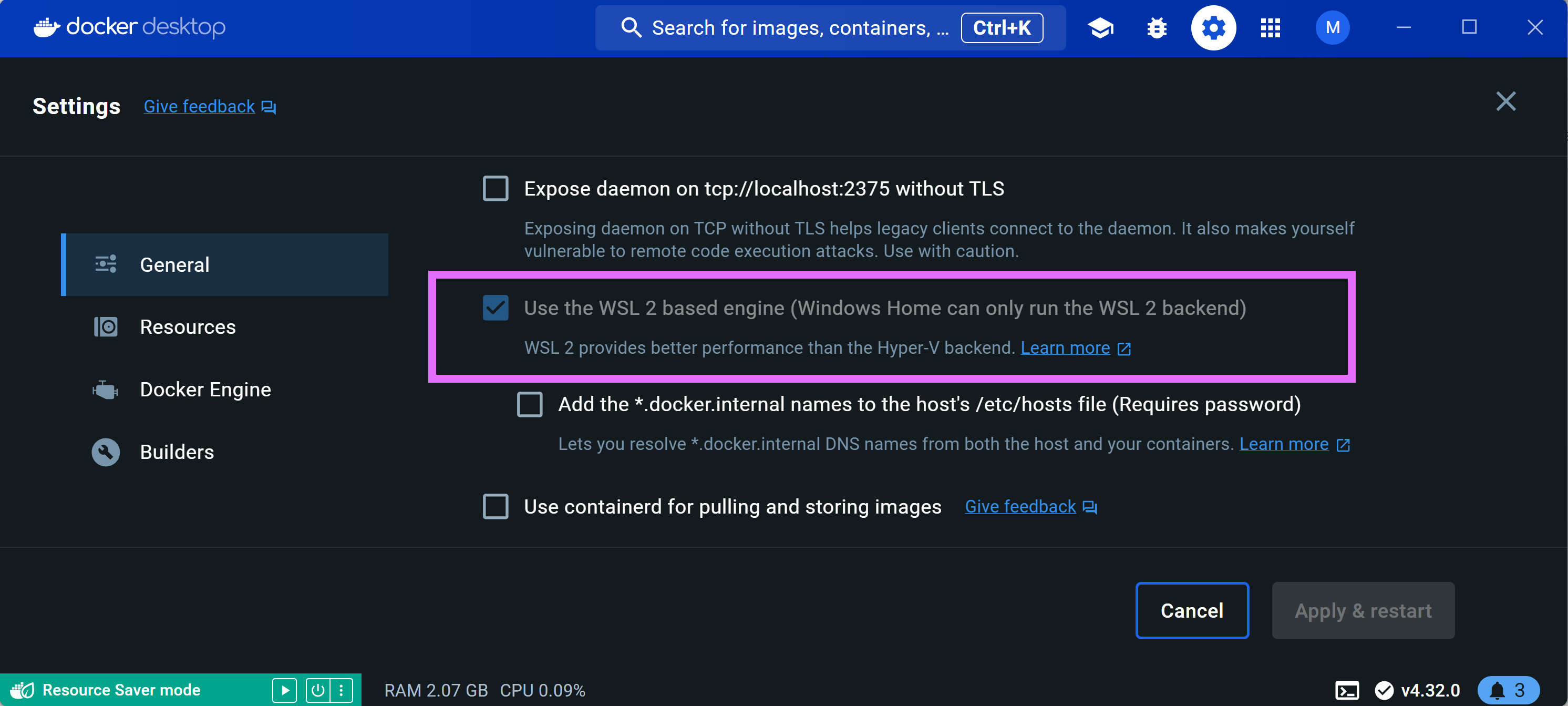
Task: Click the CPU 0.09% status text
Action: [x=542, y=690]
